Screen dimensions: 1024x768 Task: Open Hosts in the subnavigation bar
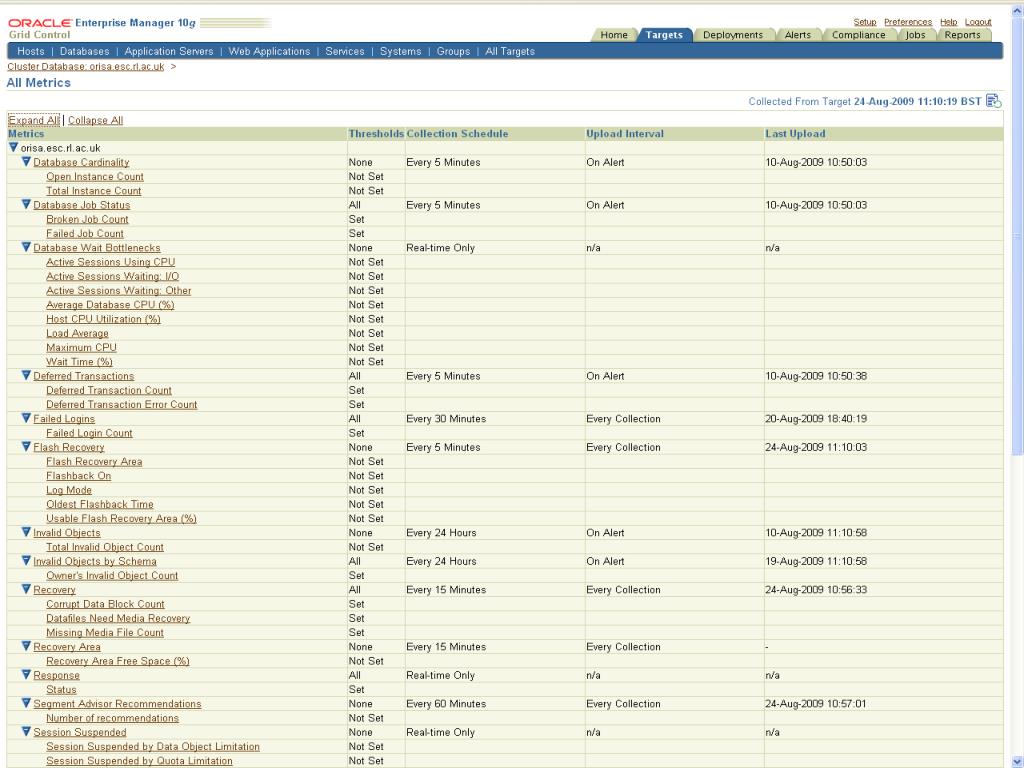click(x=31, y=52)
